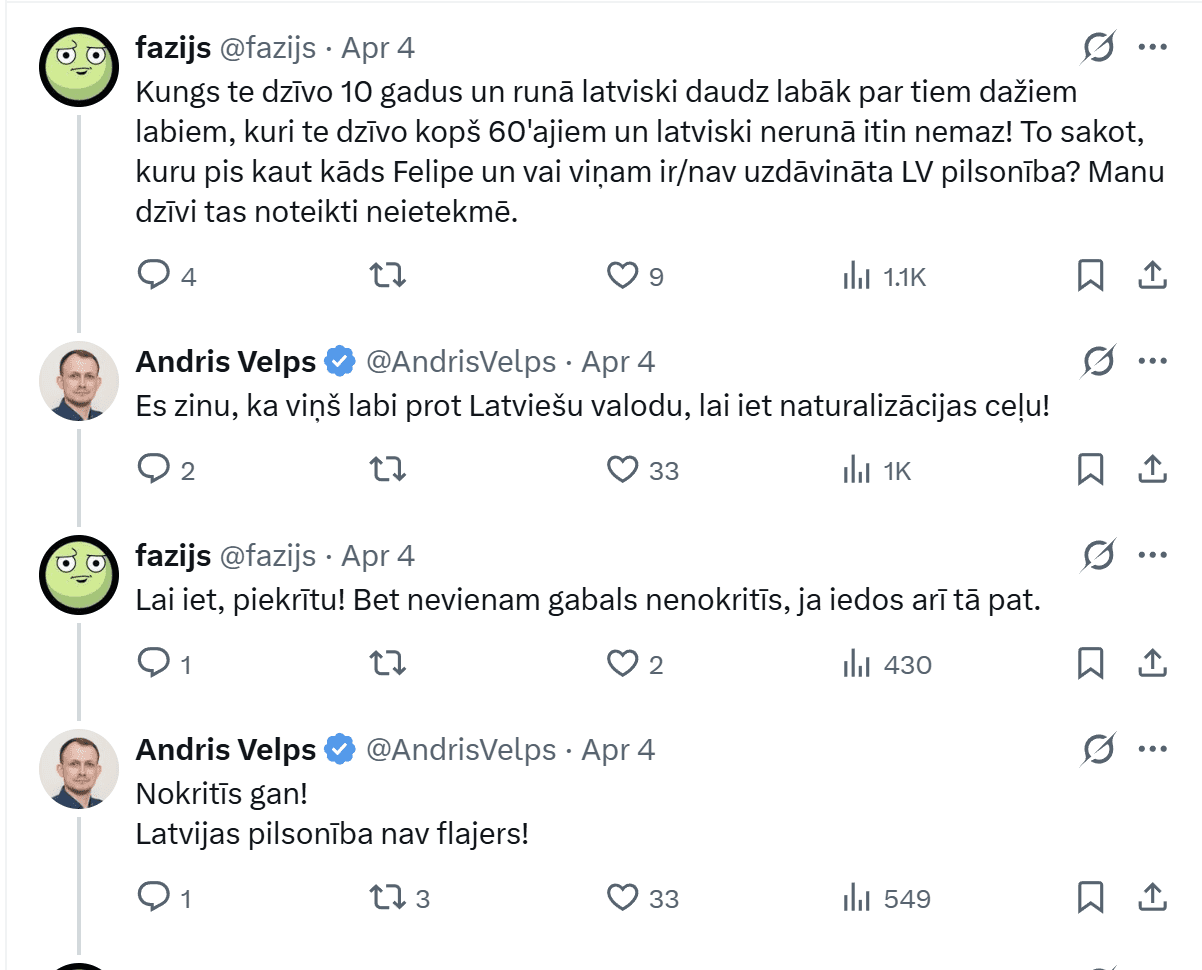Open Apr 4 timestamp of "Nokritīs gan!" tweet
Image resolution: width=1202 pixels, height=970 pixels.
pyautogui.click(x=618, y=749)
